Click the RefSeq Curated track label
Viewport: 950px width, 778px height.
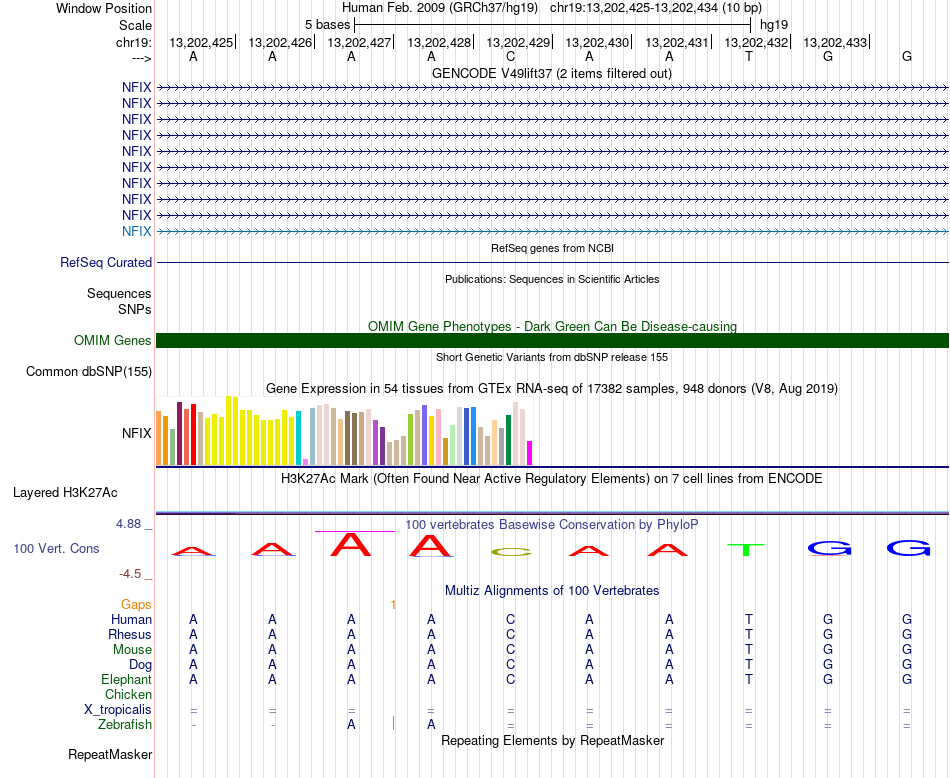coord(106,262)
